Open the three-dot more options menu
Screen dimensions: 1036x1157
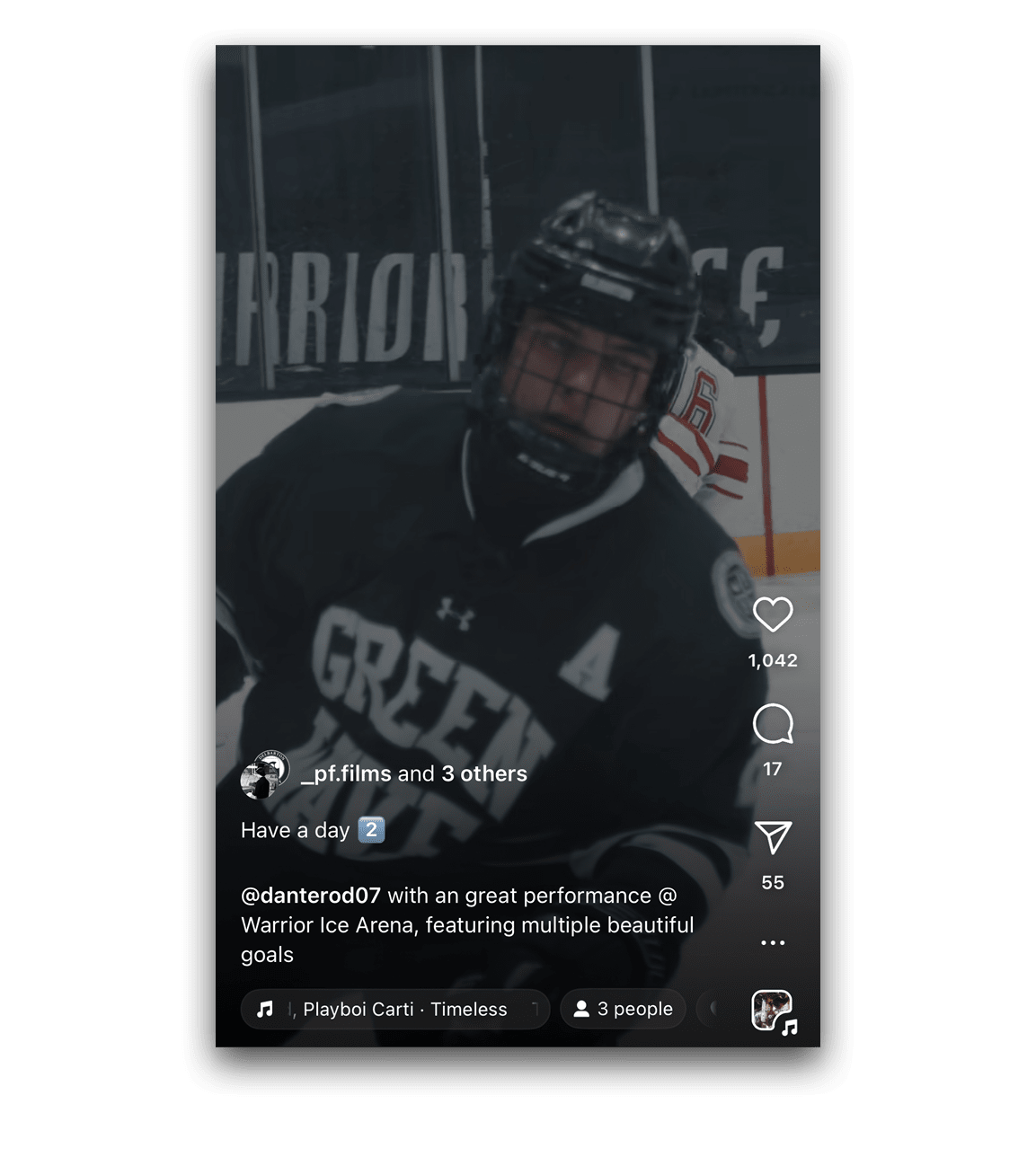coord(773,942)
